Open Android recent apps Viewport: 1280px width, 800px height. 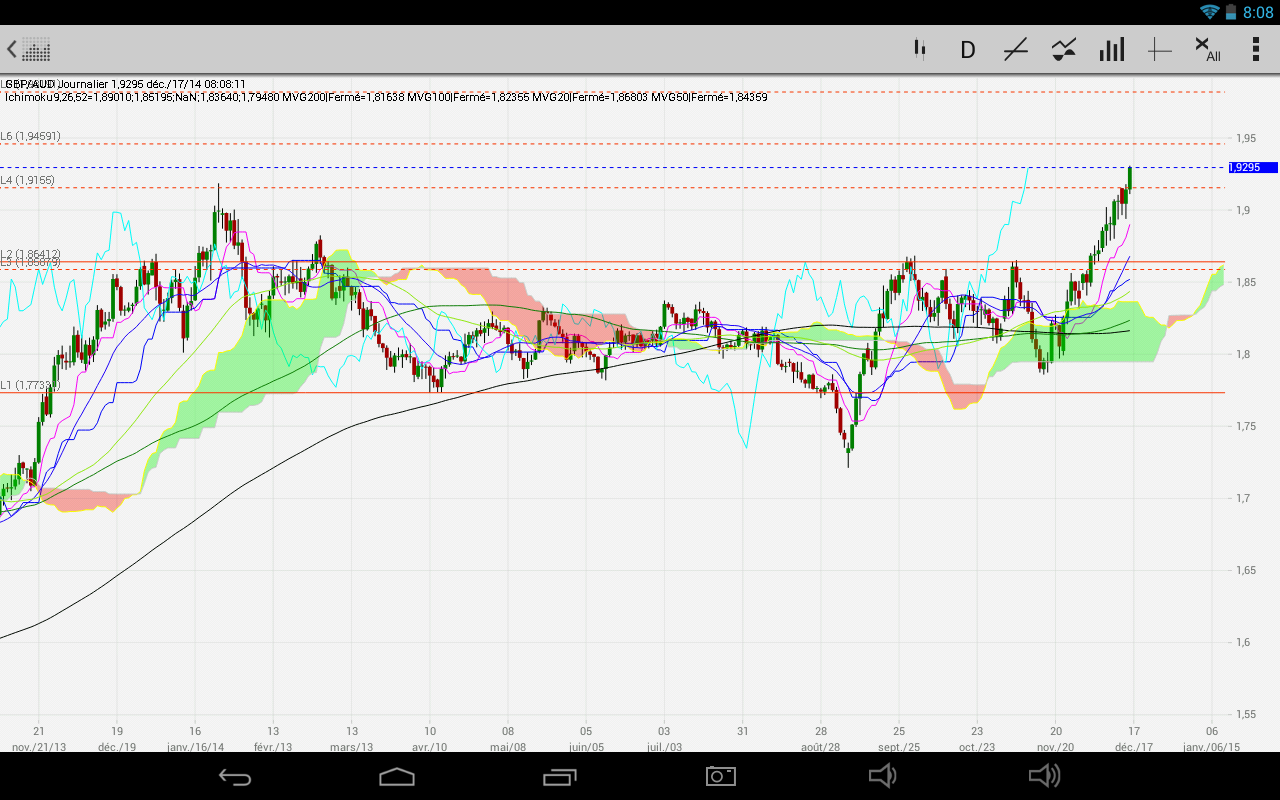tap(559, 776)
